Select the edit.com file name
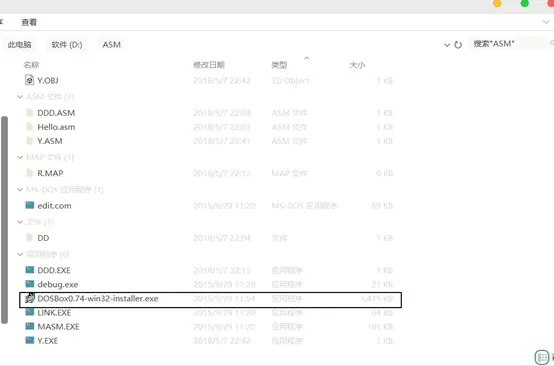This screenshot has width=554, height=366. [x=54, y=206]
